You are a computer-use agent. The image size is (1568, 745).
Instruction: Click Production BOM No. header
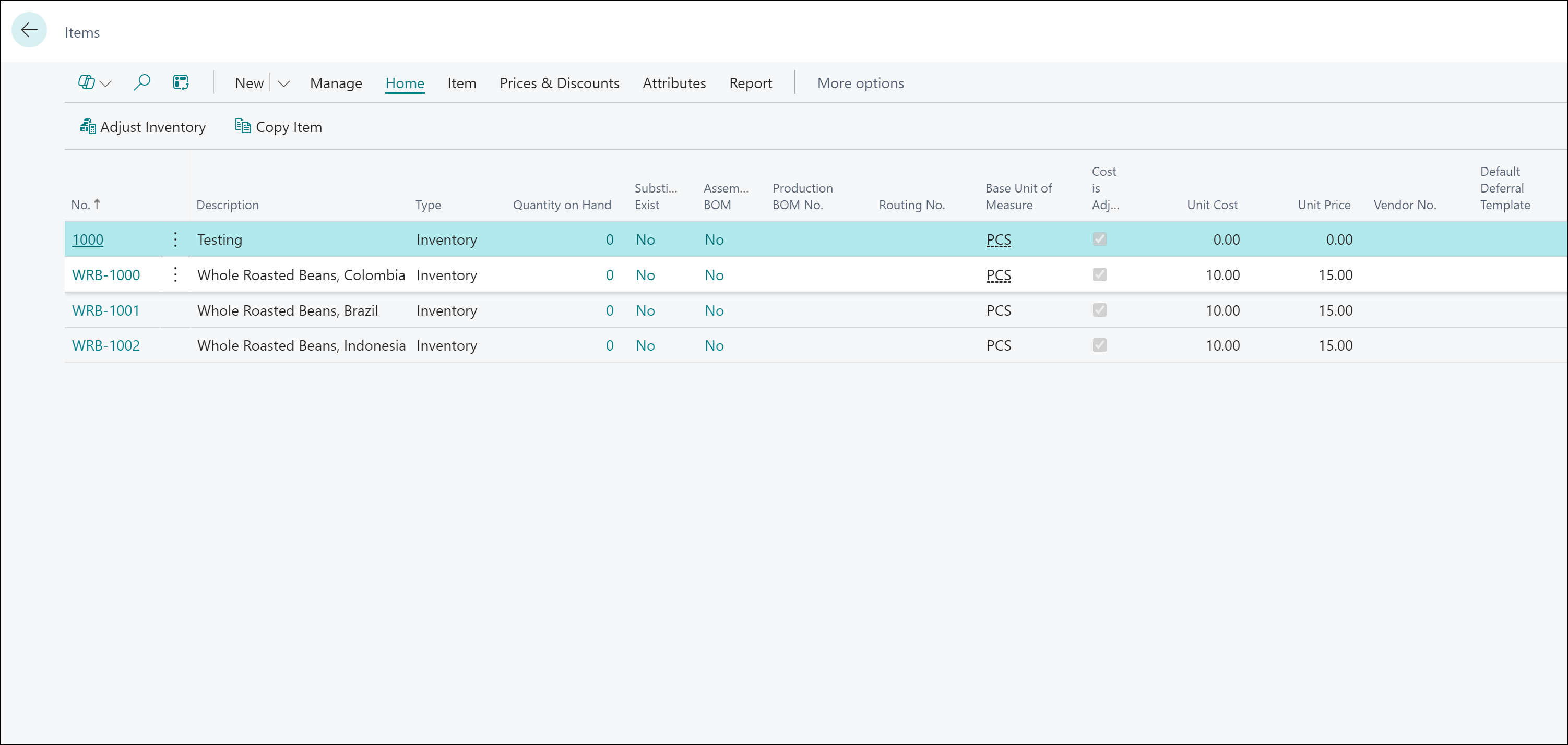[x=802, y=197]
